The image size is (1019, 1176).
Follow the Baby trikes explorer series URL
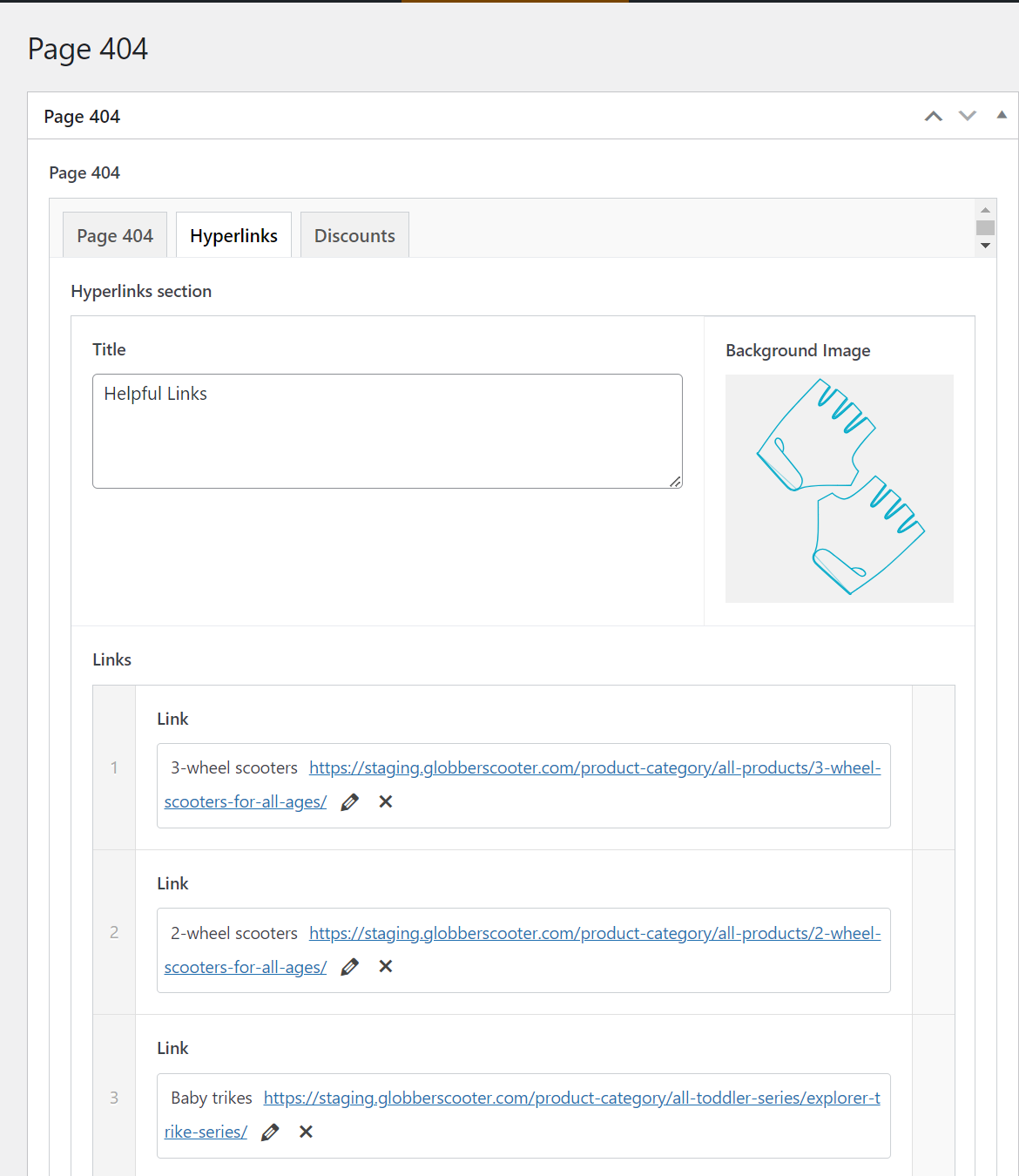click(571, 1098)
